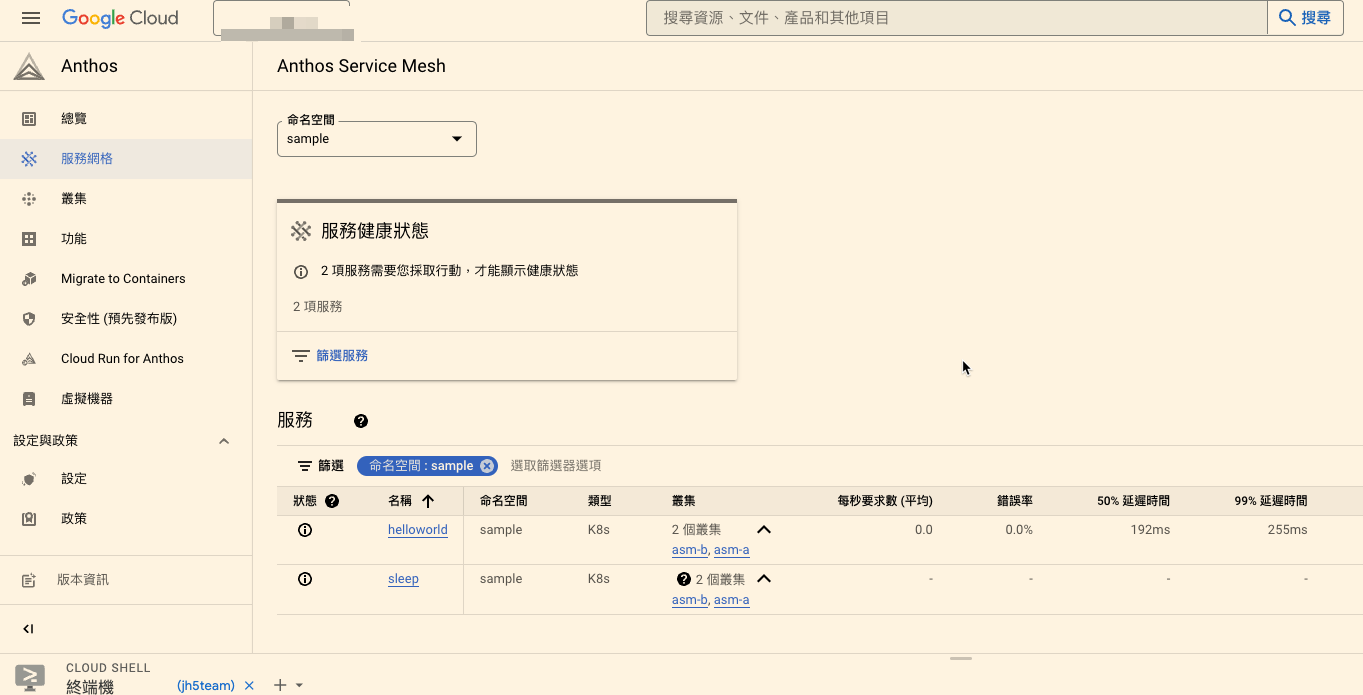
Task: Open the 叢集 clusters icon in sidebar
Action: tap(29, 199)
